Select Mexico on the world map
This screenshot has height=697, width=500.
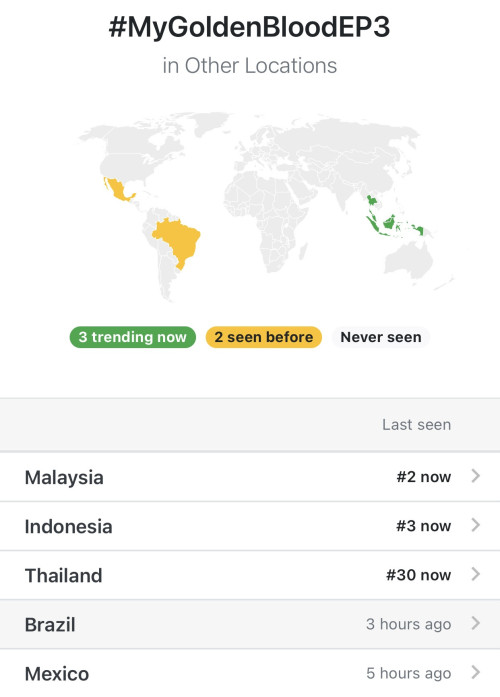pos(118,190)
